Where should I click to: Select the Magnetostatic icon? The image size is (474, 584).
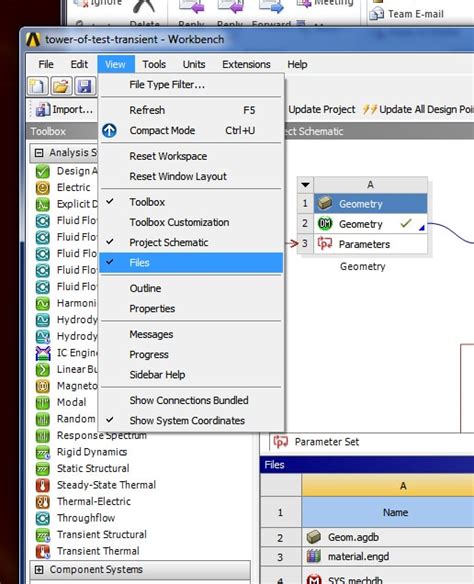pyautogui.click(x=42, y=386)
